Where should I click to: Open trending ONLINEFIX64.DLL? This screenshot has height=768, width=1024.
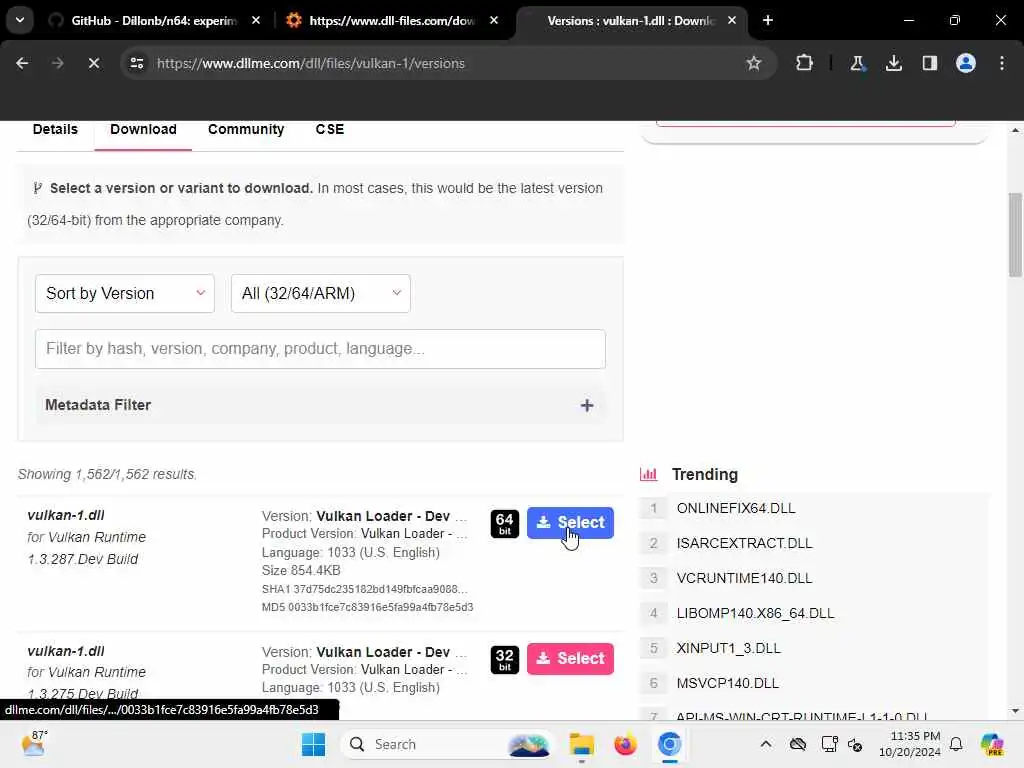736,508
